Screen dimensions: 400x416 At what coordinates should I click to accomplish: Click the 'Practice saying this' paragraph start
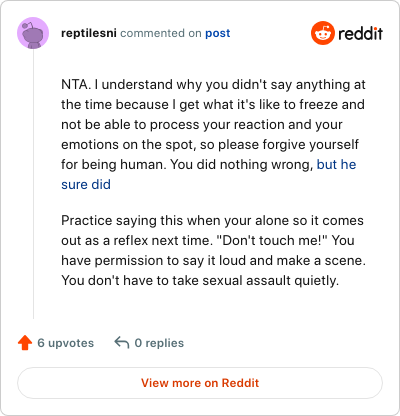[x=122, y=220]
